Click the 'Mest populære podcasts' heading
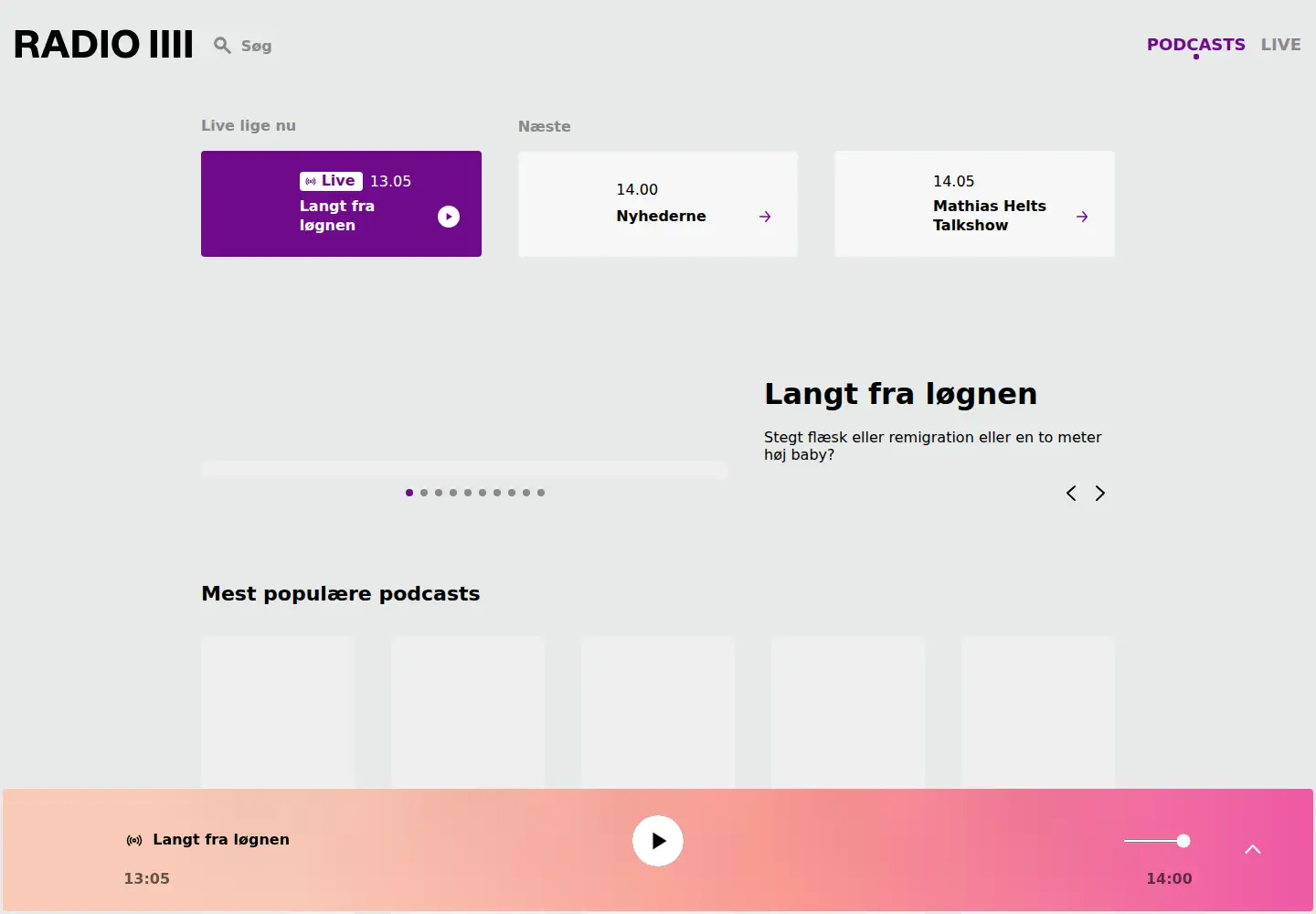Viewport: 1316px width, 914px height. click(340, 593)
